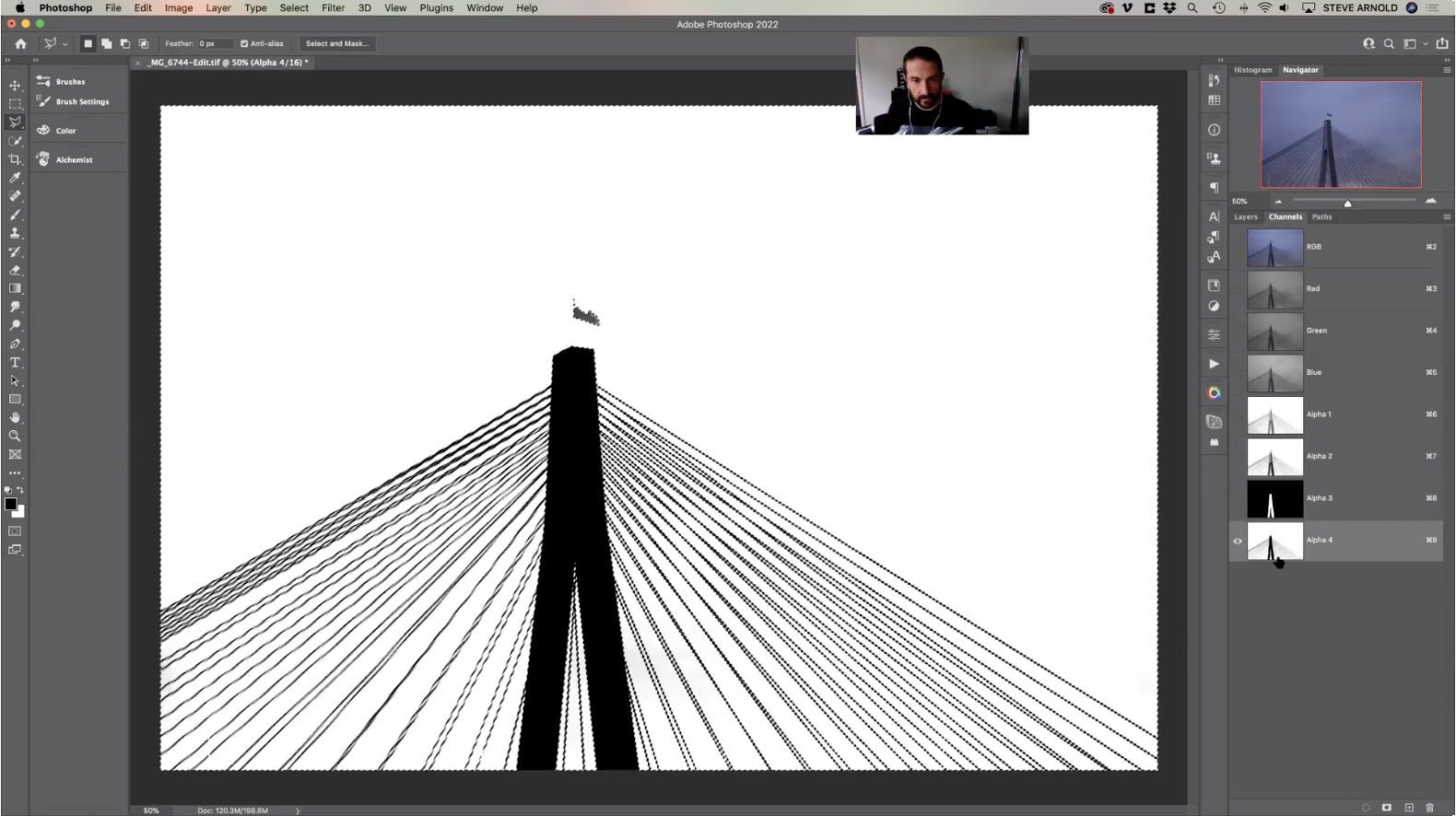Select the Crop tool
The image size is (1456, 816).
click(x=15, y=159)
